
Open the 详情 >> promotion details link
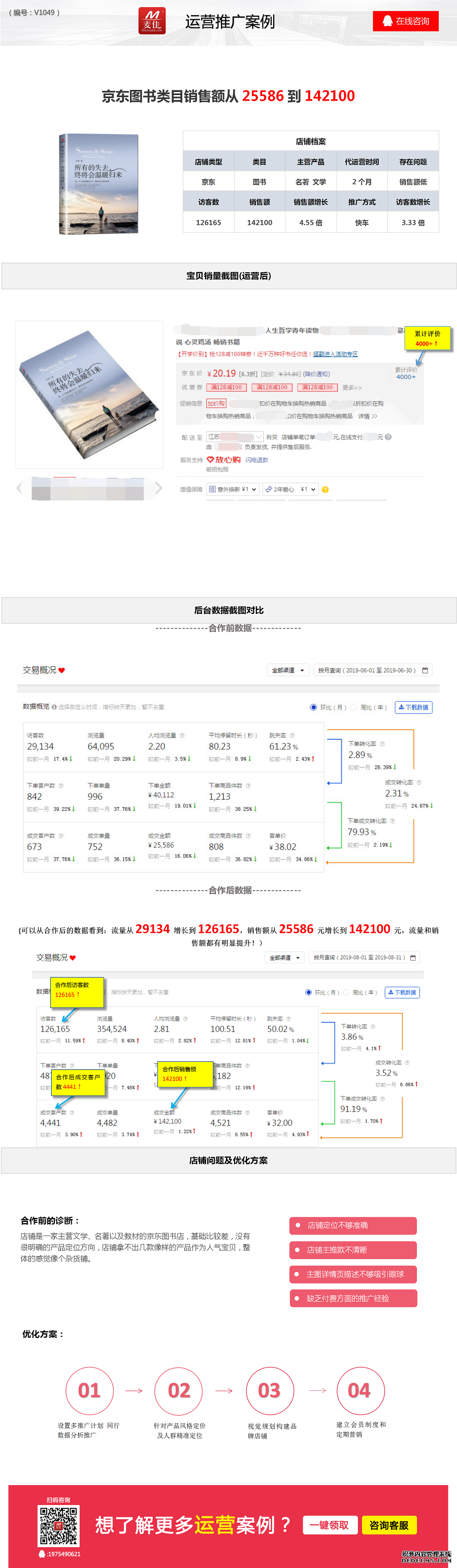[x=368, y=416]
